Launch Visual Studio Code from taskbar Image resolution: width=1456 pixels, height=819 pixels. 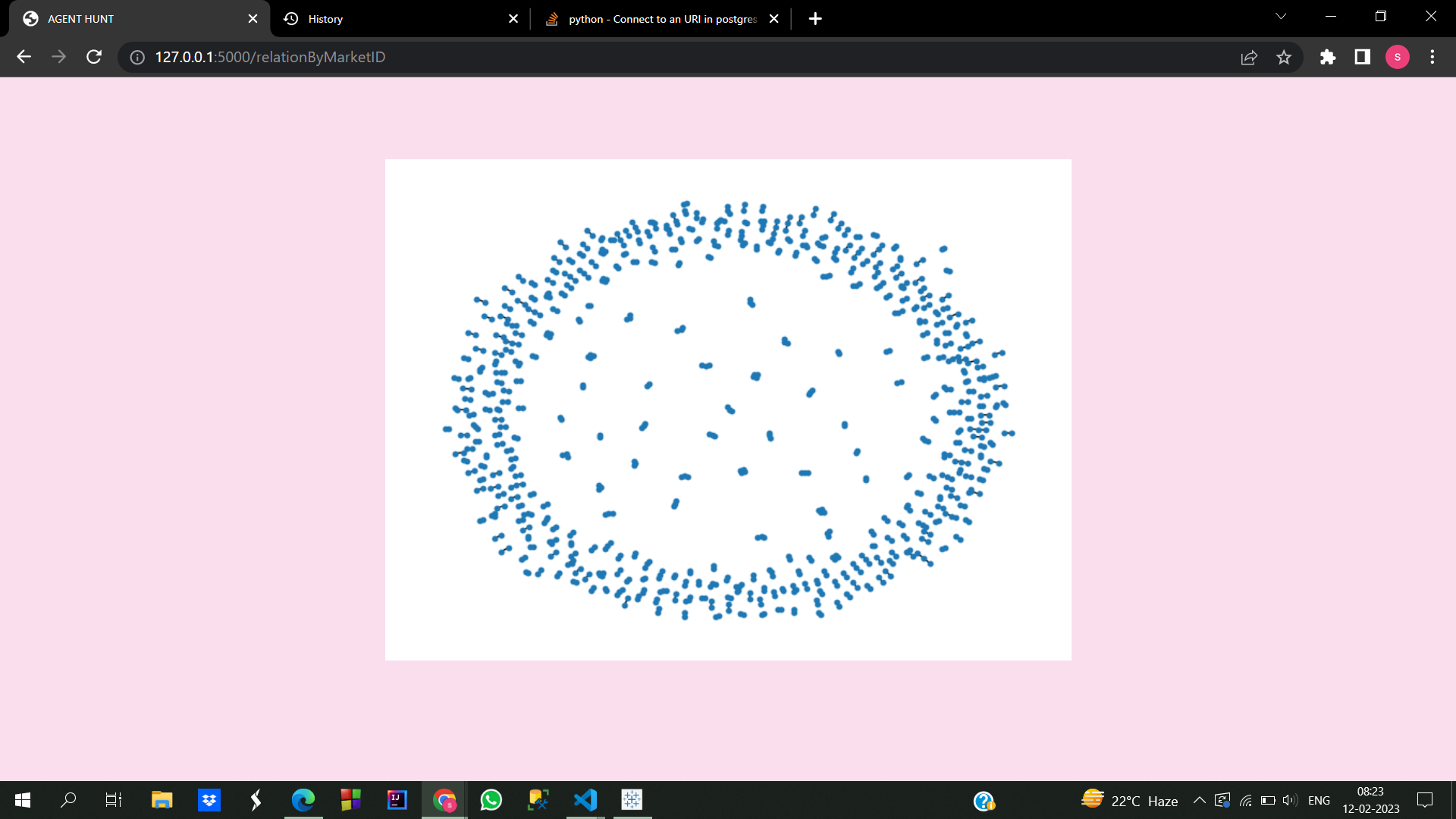(x=585, y=800)
